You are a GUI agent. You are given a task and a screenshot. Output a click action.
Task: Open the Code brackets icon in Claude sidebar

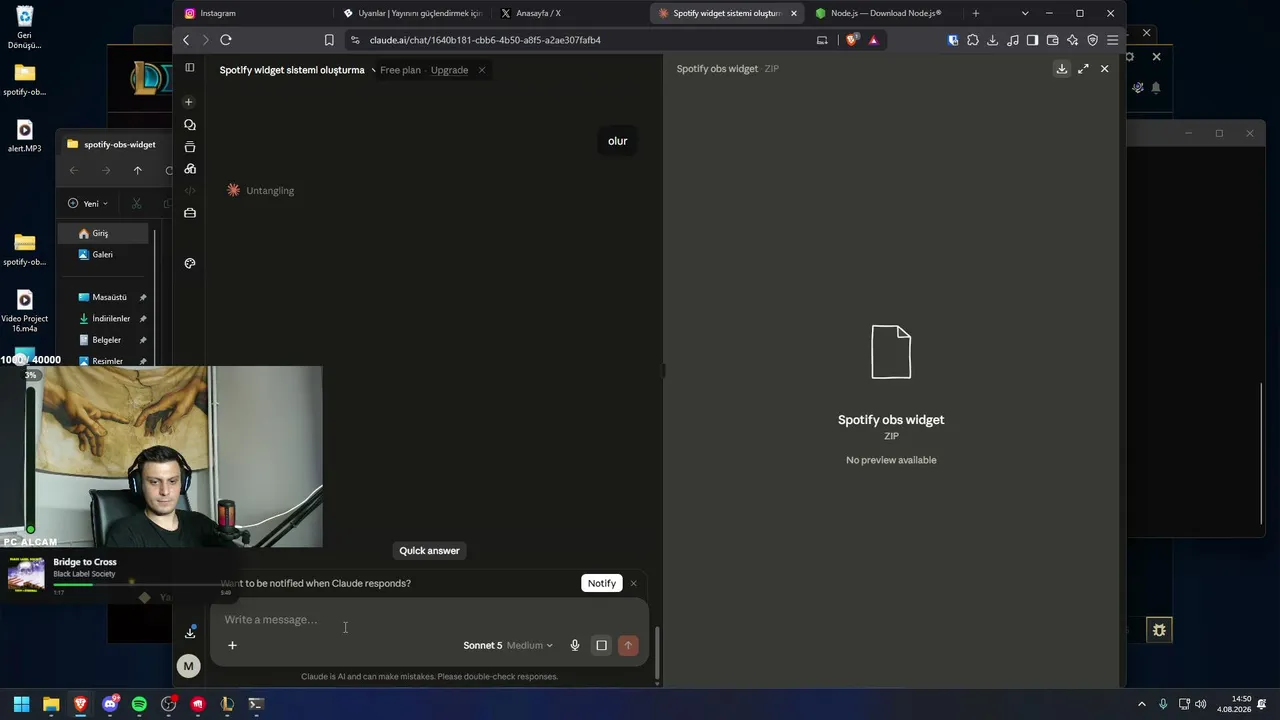pyautogui.click(x=189, y=191)
